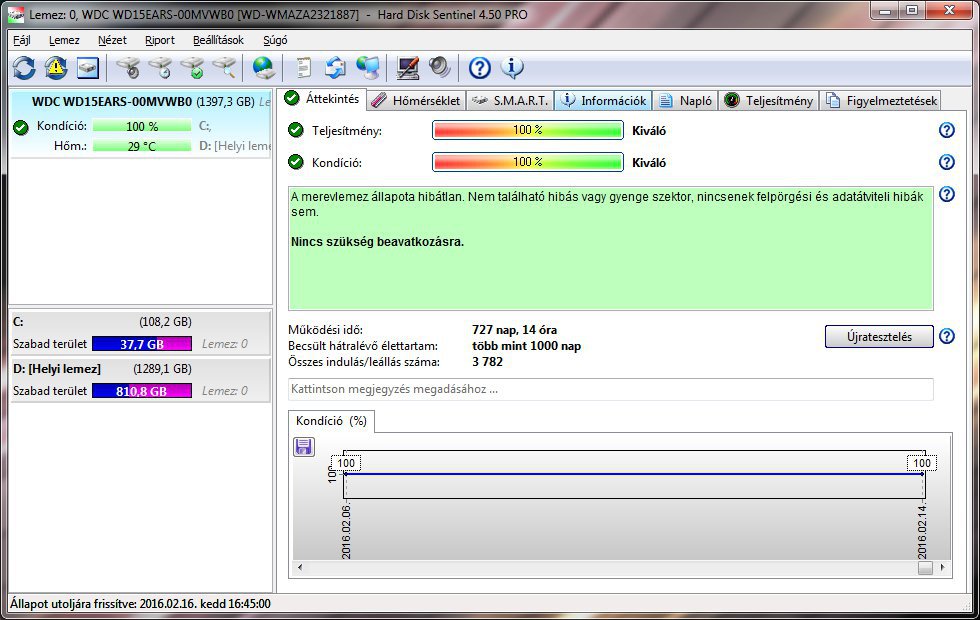Click the Újratesztelés button
The width and height of the screenshot is (980, 620).
tap(879, 336)
